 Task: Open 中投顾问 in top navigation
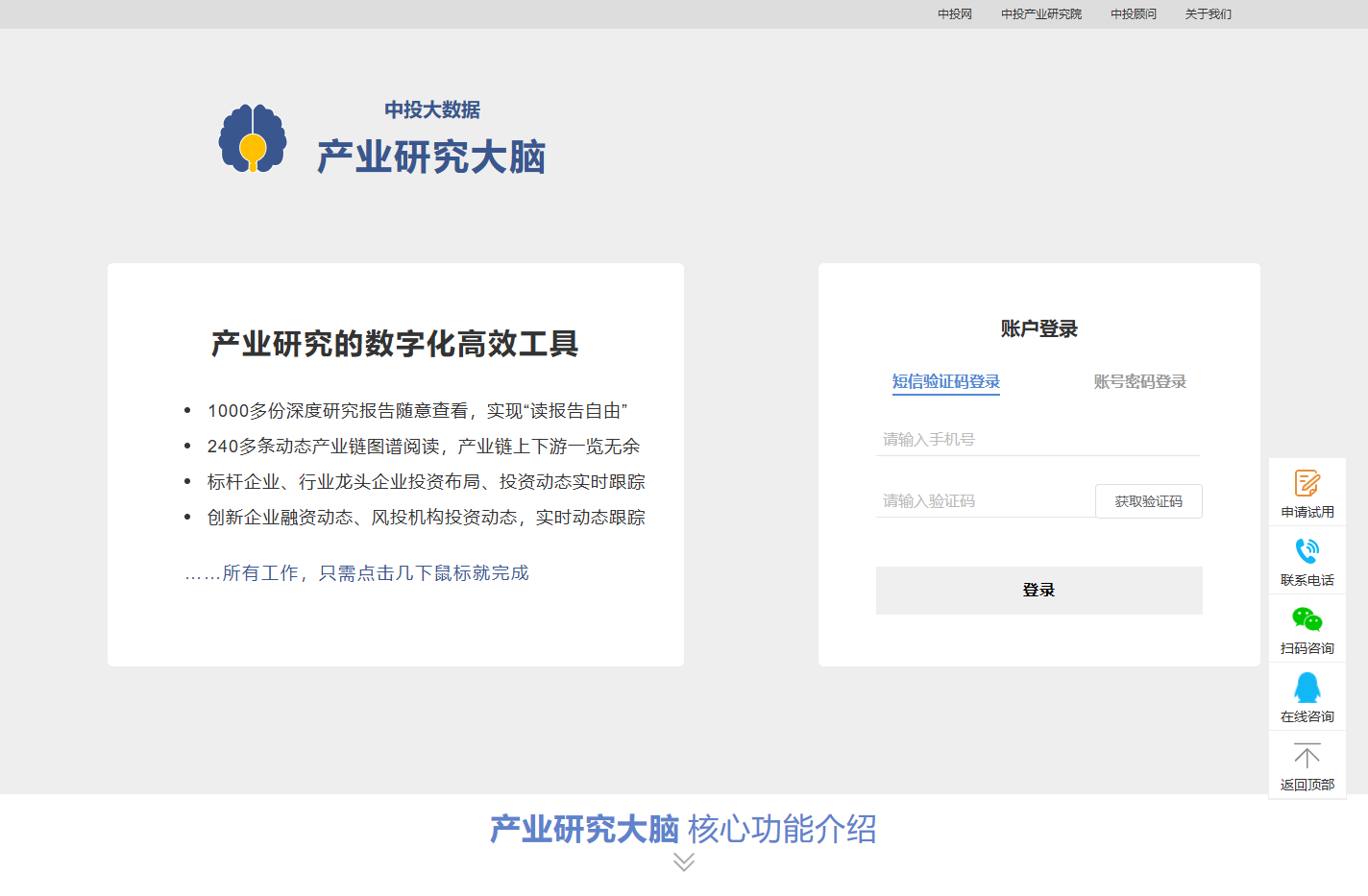point(1134,14)
